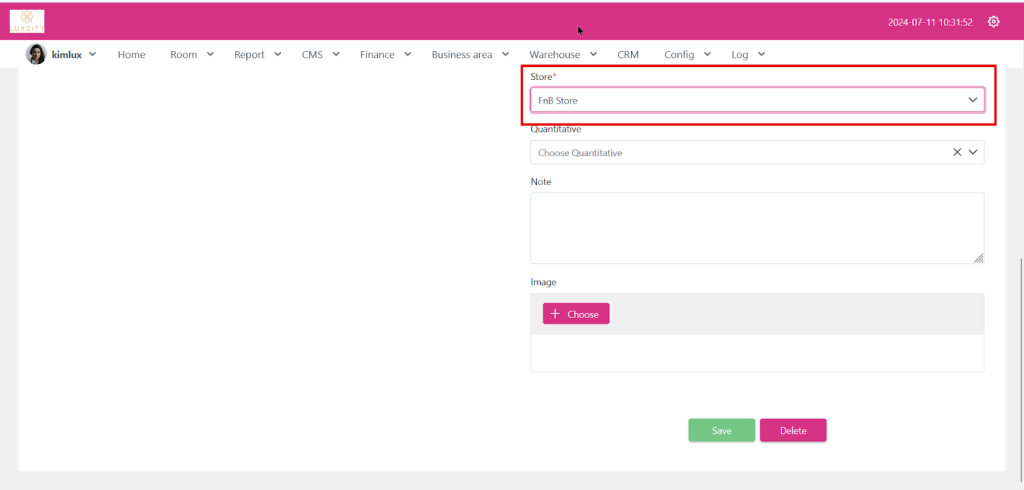Open the settings gear icon
1024x490 pixels.
tap(993, 22)
